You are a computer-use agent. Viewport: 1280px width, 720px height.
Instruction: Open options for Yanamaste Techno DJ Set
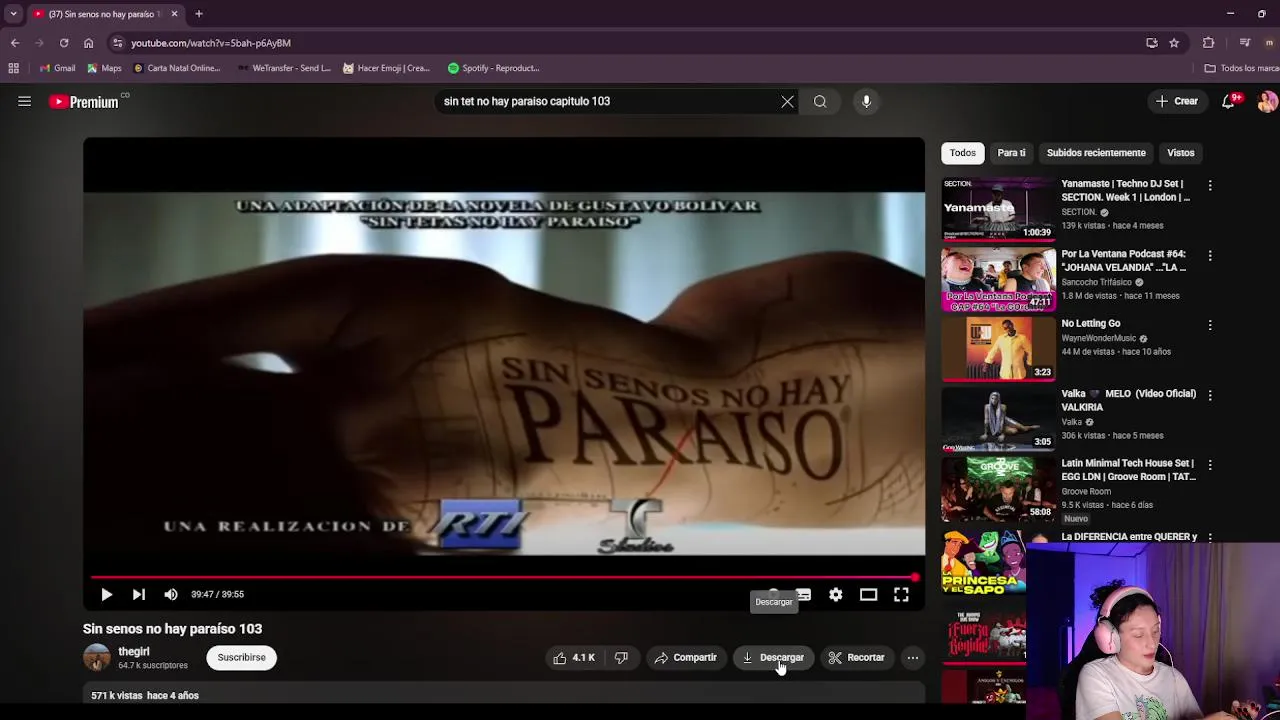[x=1210, y=186]
